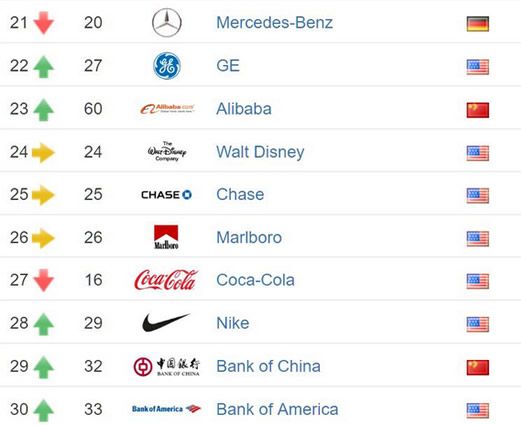Open the Mercedes-Benz brand link

pos(274,23)
